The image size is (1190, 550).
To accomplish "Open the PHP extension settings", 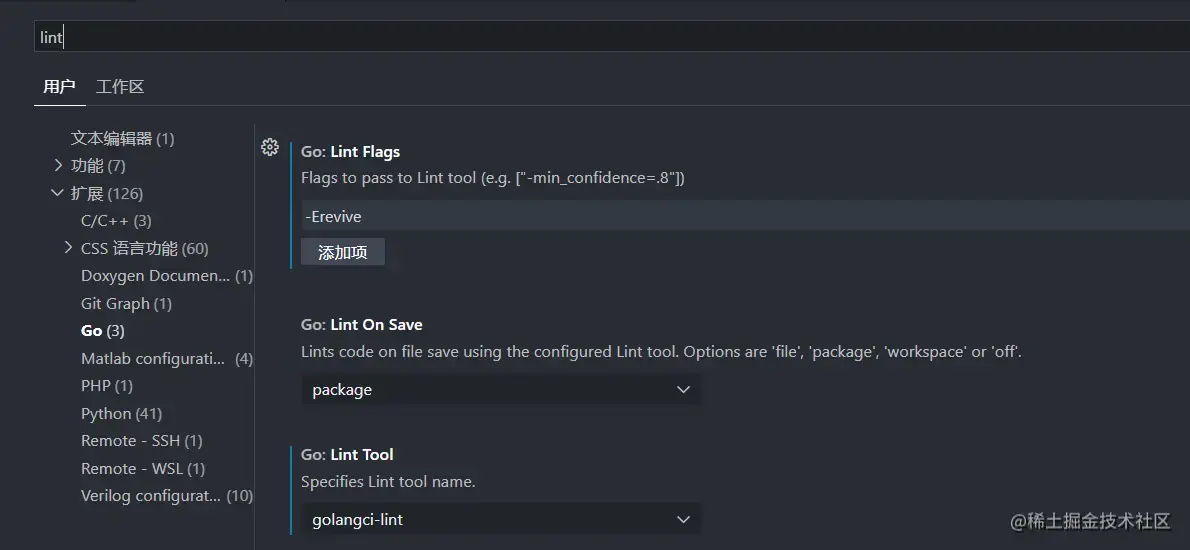I will pos(106,385).
